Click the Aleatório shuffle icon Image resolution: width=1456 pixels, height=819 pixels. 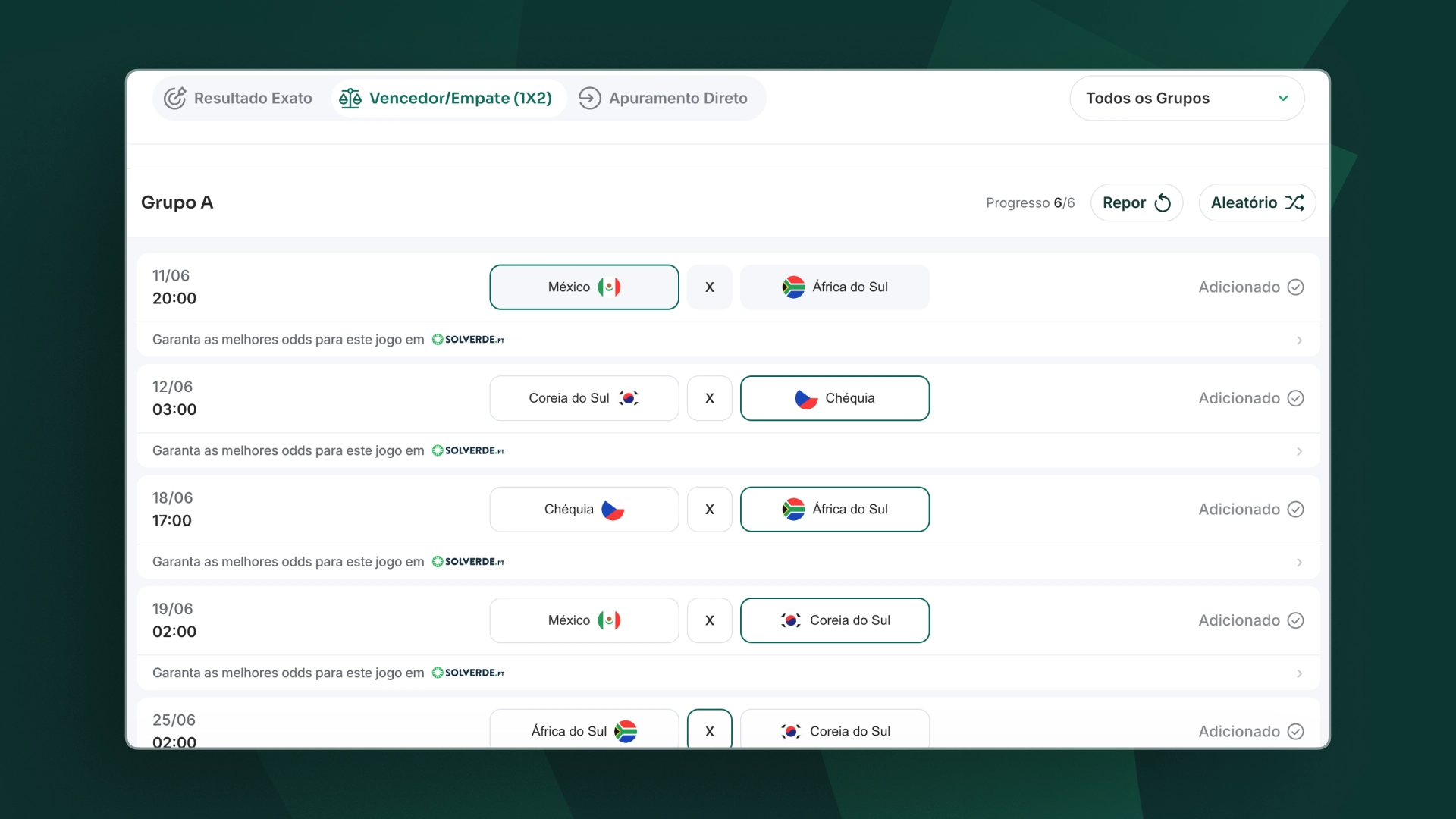1294,203
